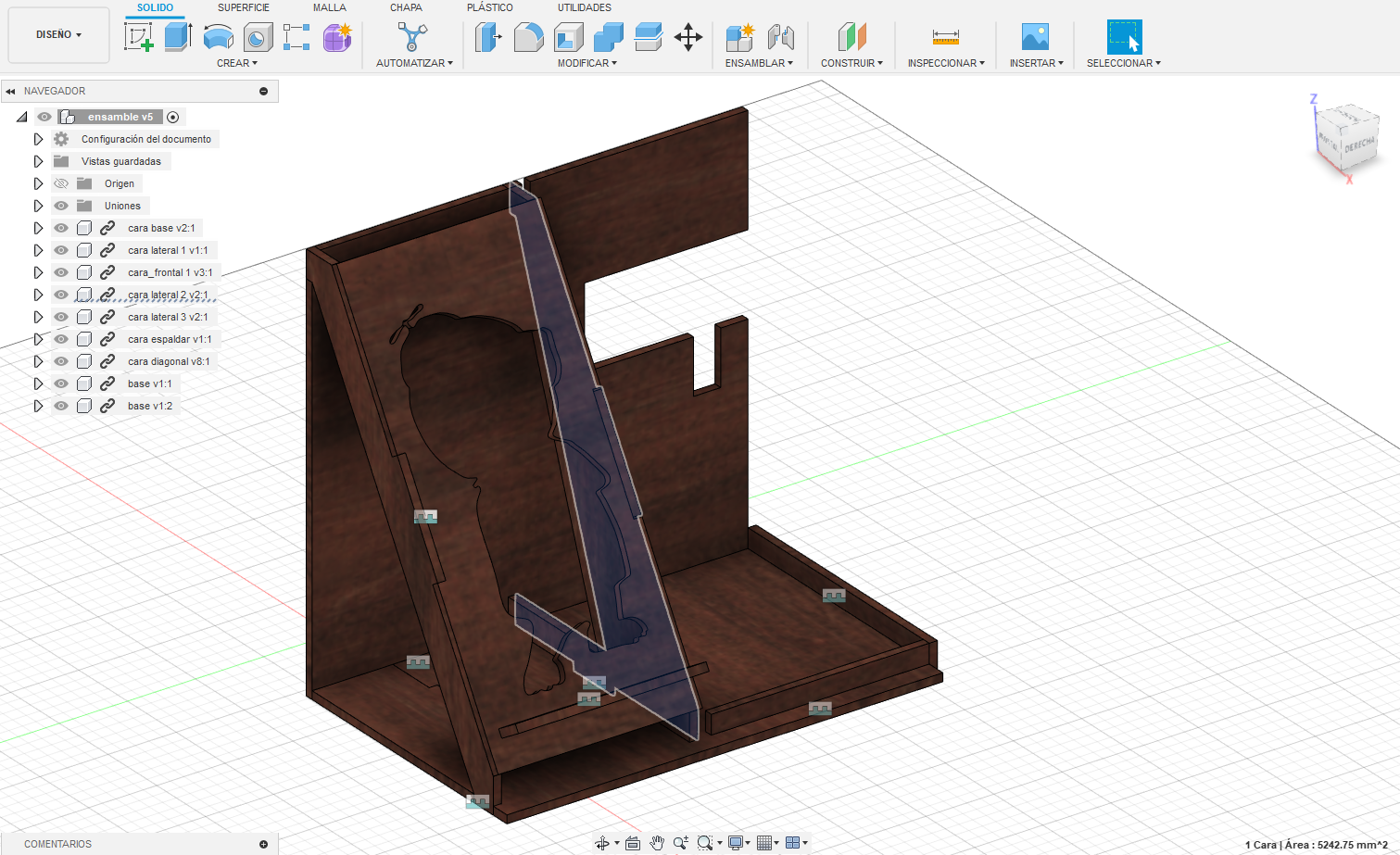Switch to the SUPERFICIE tab
Image resolution: width=1400 pixels, height=855 pixels.
point(244,7)
